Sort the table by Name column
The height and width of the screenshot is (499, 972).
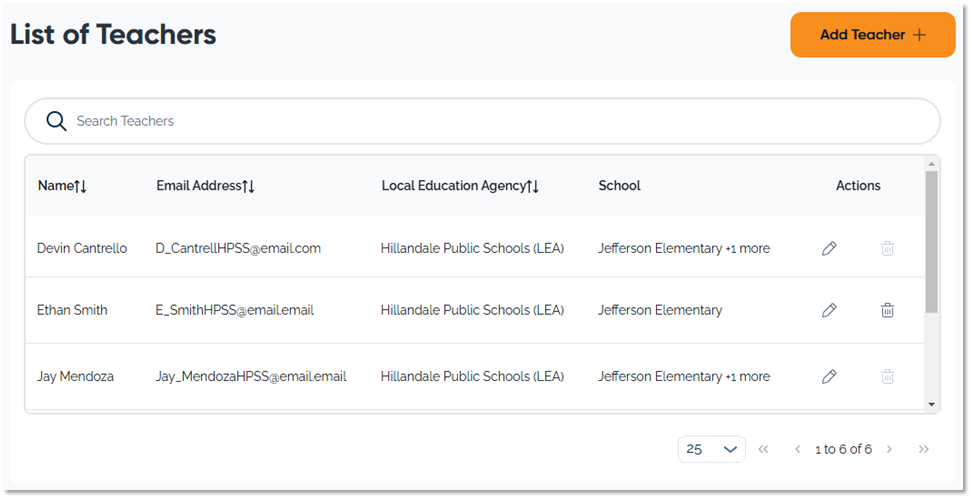pyautogui.click(x=62, y=185)
